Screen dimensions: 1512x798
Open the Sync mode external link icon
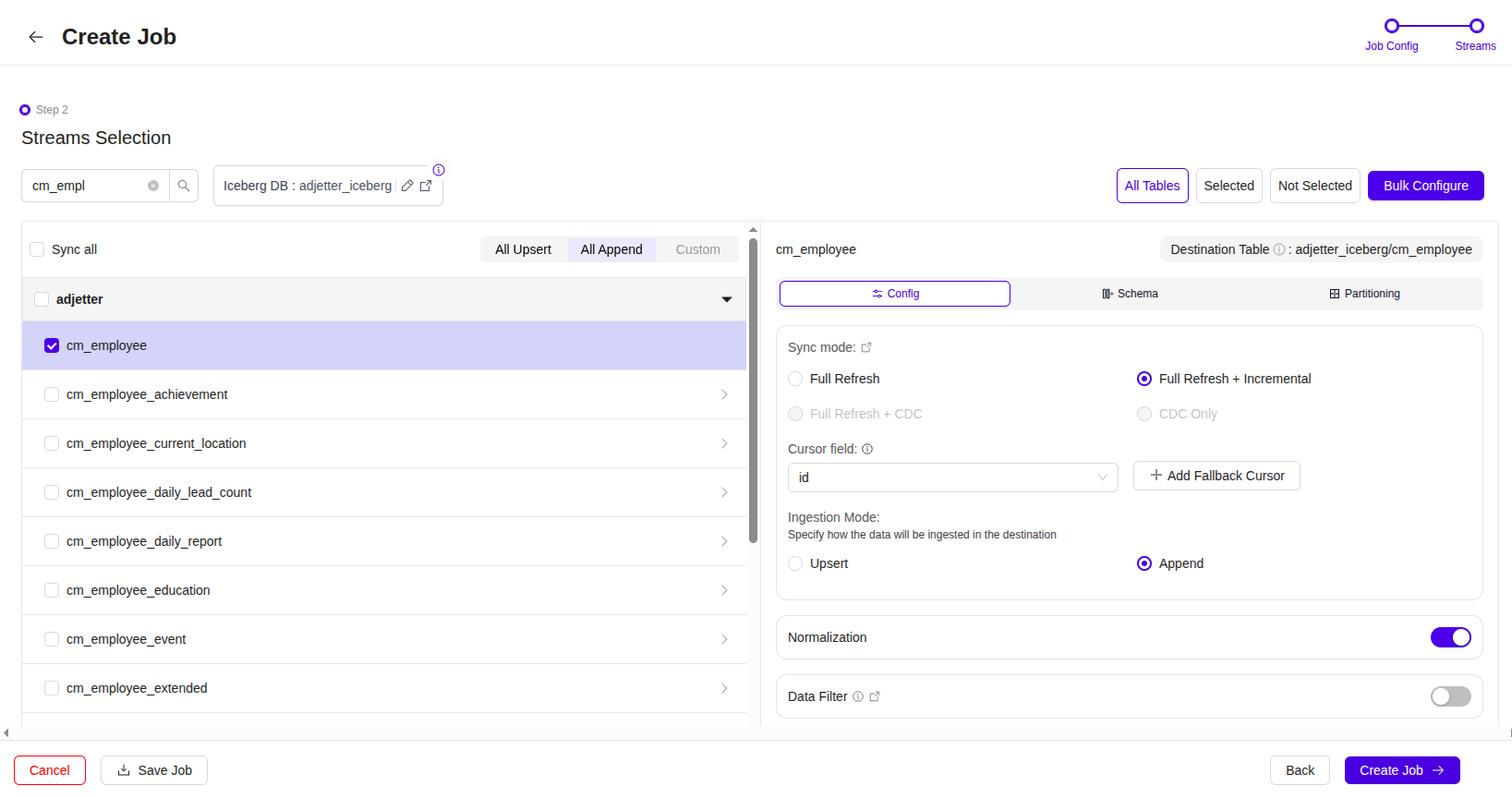pos(866,347)
